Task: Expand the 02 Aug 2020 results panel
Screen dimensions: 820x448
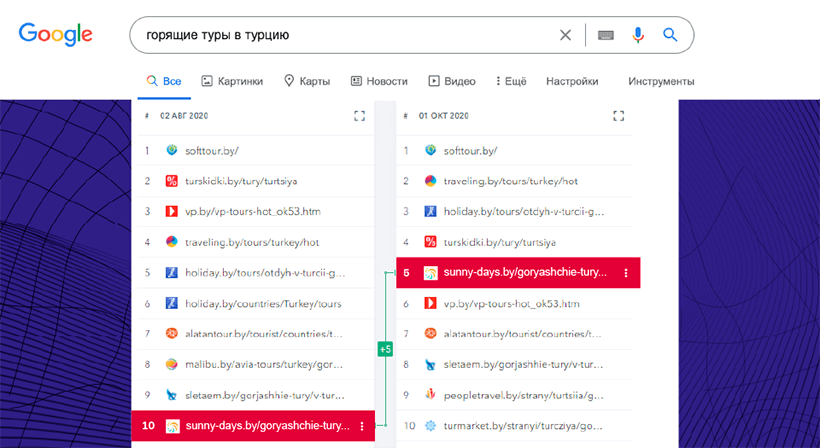Action: [x=359, y=116]
